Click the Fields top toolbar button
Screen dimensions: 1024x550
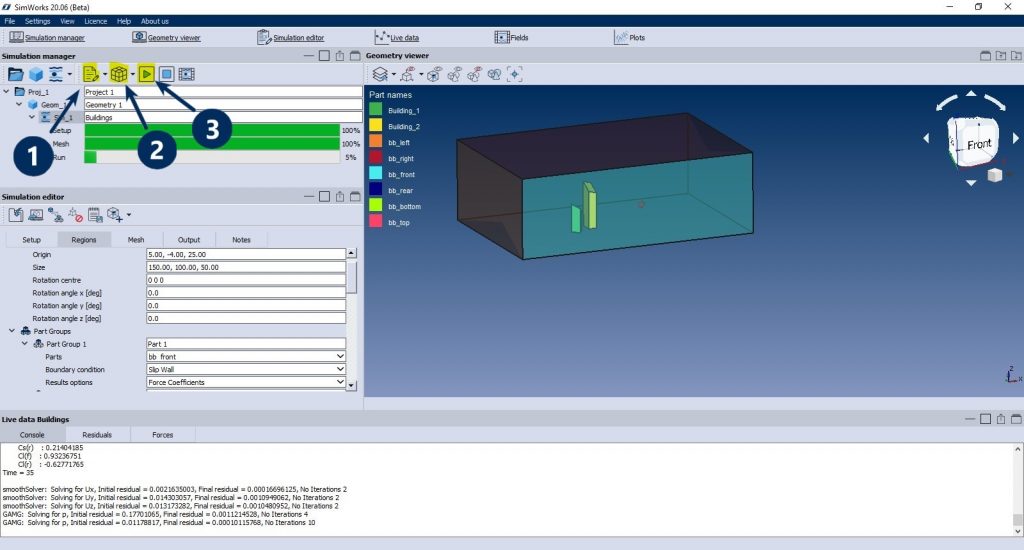point(511,37)
